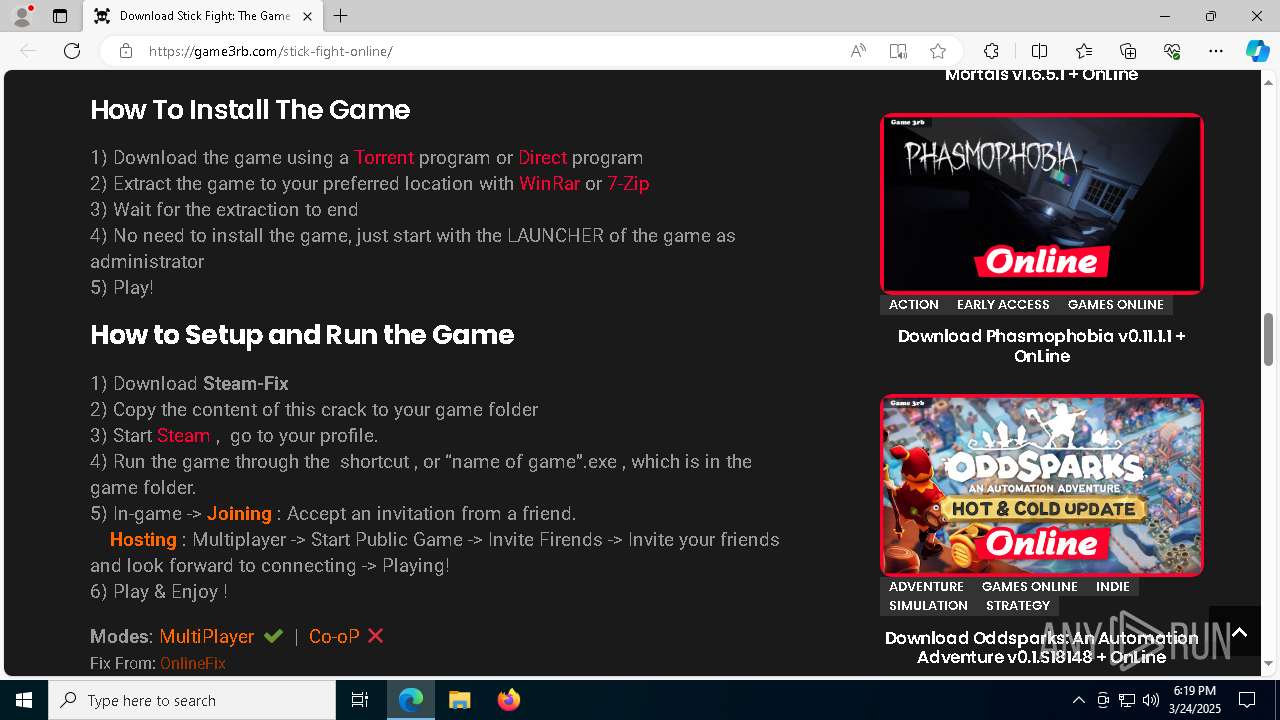
Task: Follow the Torrent program link
Action: tap(384, 158)
